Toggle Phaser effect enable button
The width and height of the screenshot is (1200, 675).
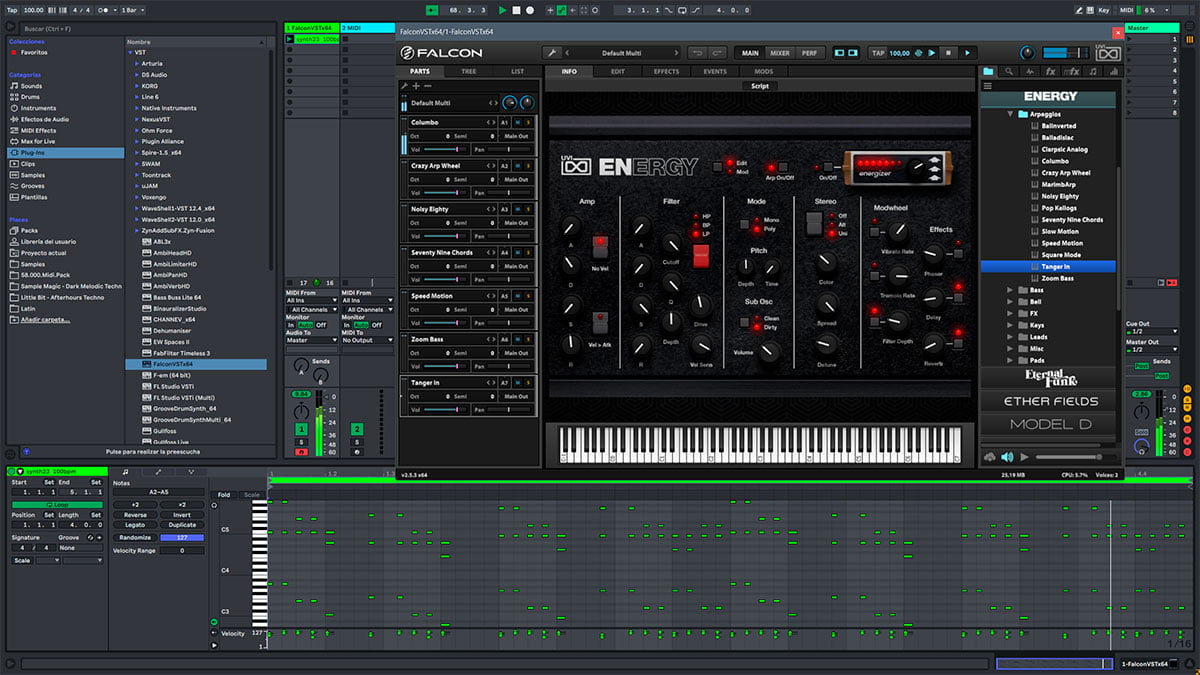958,254
